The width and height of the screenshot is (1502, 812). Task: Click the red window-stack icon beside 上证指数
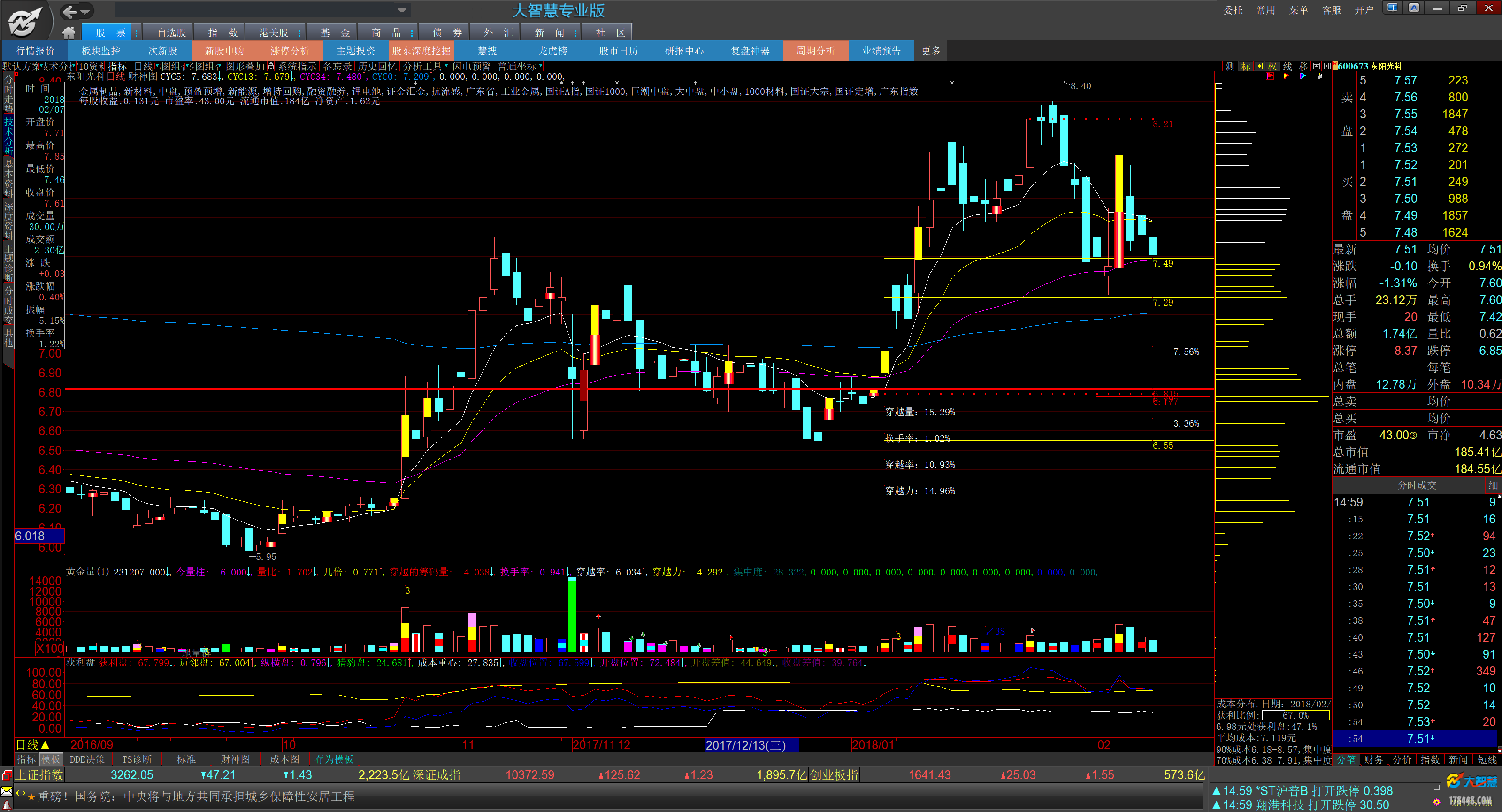(7, 775)
